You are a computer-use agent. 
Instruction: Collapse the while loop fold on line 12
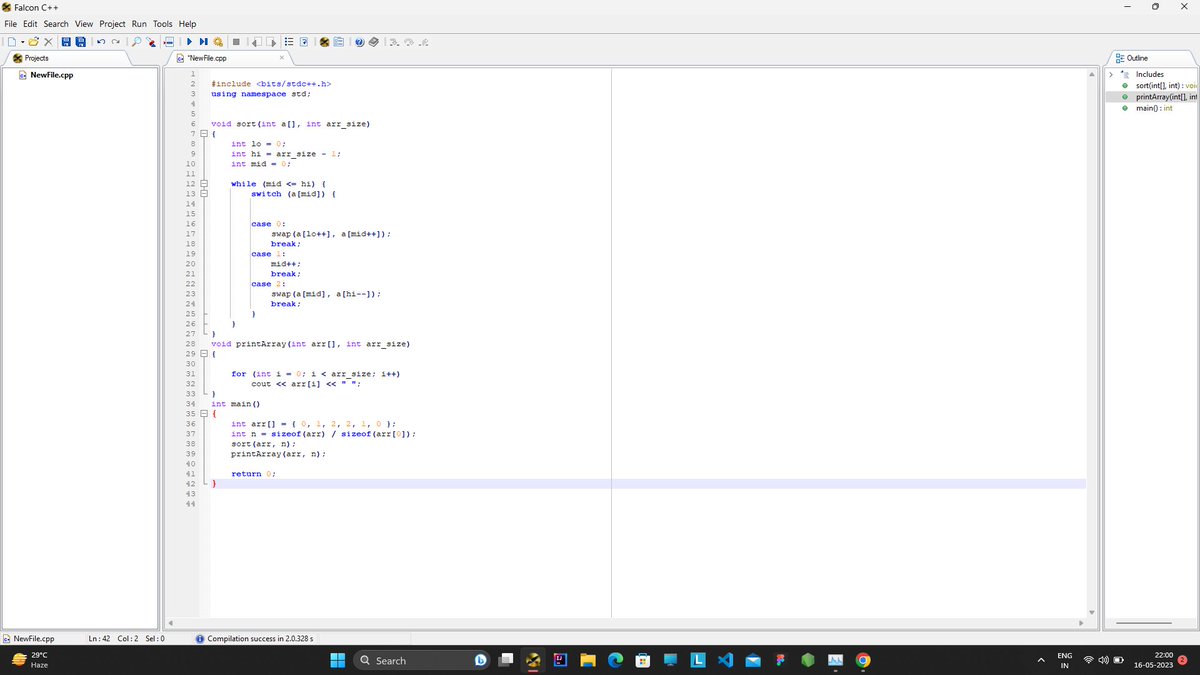(x=204, y=184)
